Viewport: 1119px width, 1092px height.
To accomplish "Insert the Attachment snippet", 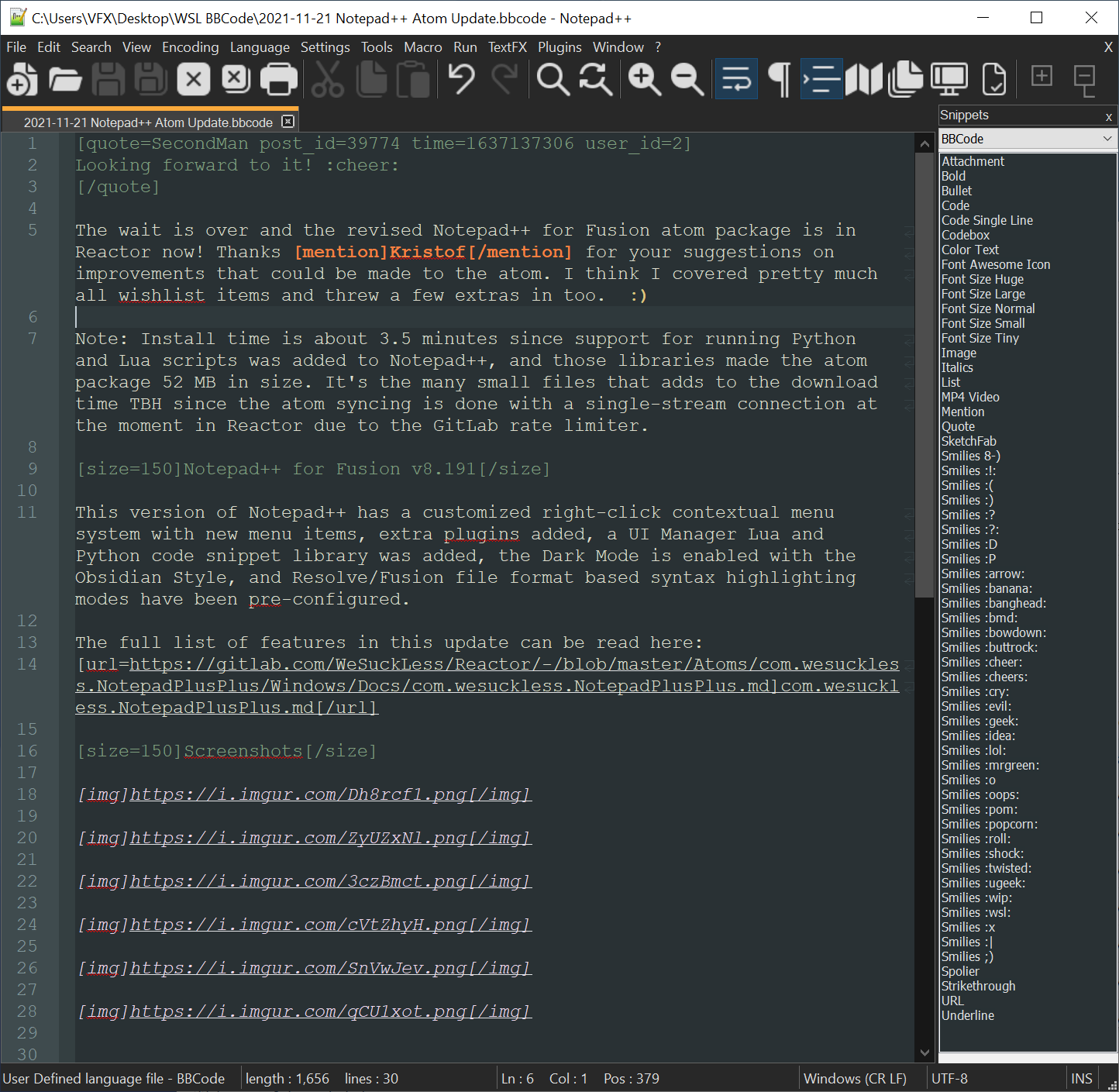I will 973,161.
